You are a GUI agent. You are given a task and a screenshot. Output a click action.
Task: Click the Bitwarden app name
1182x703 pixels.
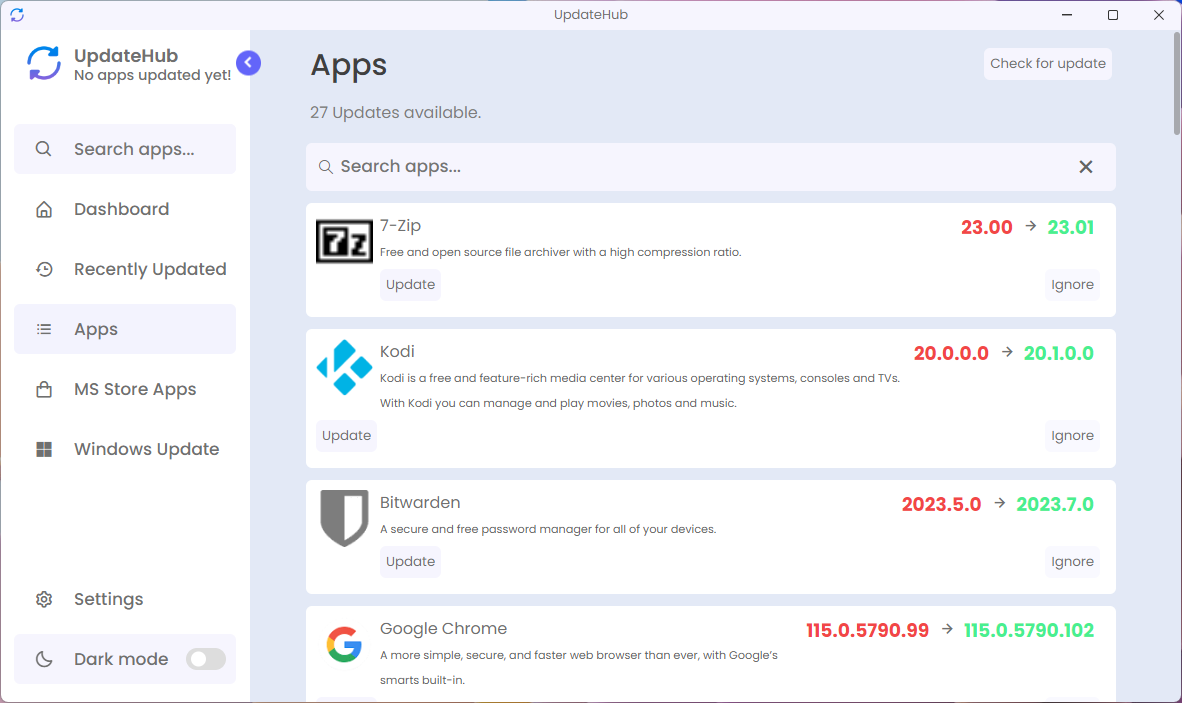[x=420, y=503]
